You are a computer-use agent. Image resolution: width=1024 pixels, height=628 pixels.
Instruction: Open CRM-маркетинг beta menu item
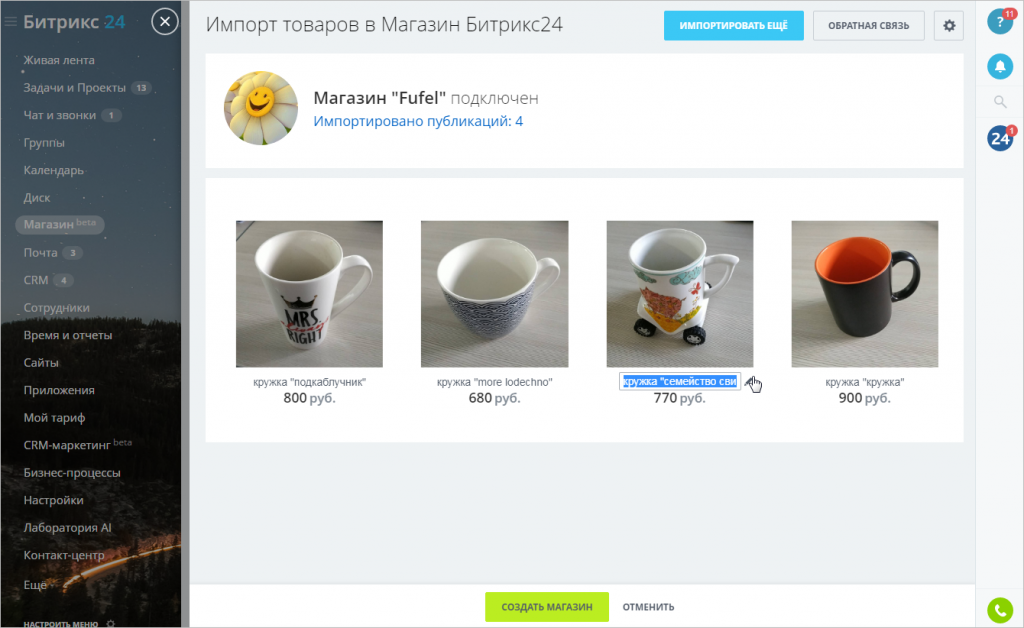point(78,445)
